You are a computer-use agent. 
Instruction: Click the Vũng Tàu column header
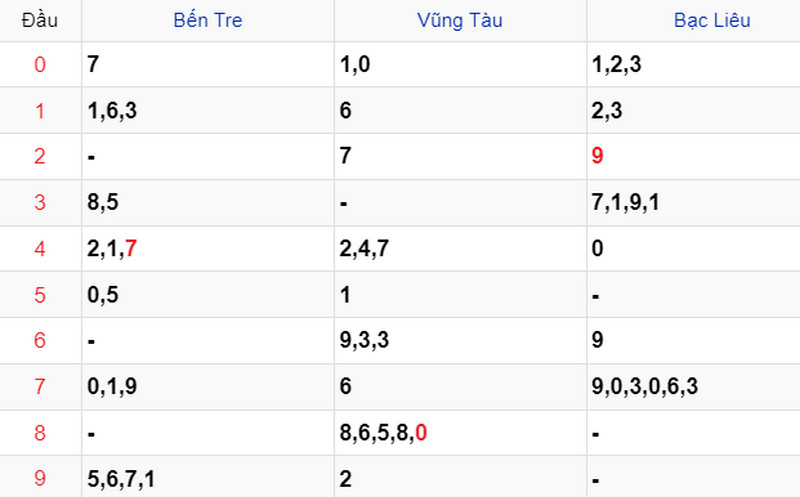460,20
